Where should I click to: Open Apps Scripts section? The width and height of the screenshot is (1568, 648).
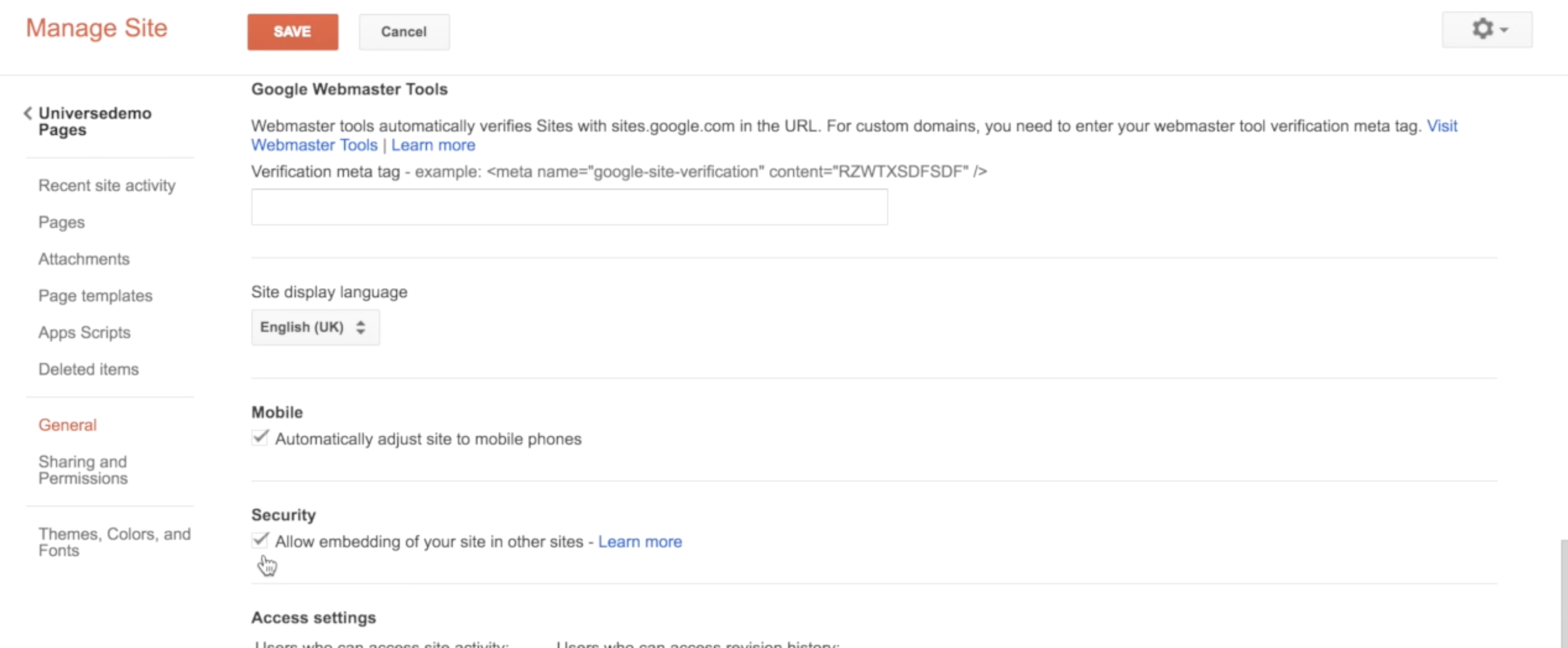click(x=85, y=332)
